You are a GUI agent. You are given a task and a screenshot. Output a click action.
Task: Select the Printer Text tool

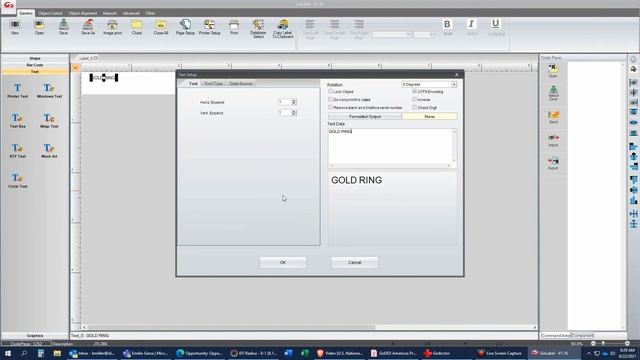pos(18,91)
